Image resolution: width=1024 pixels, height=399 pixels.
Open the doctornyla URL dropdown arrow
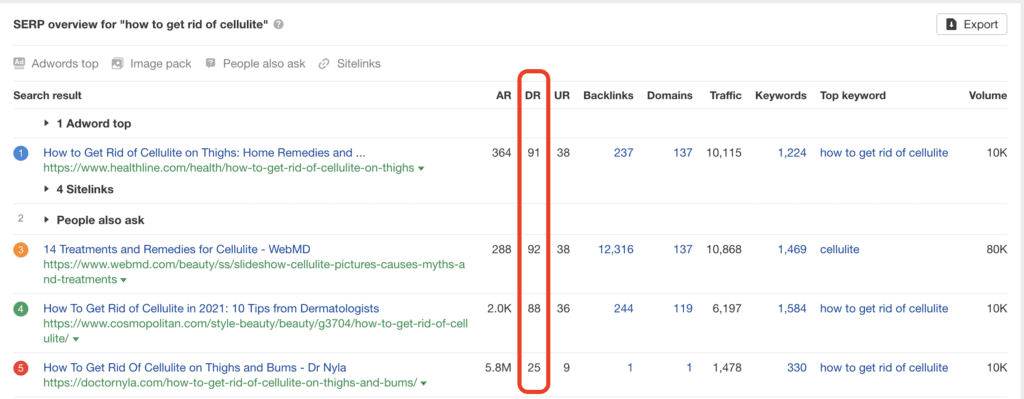tap(424, 383)
